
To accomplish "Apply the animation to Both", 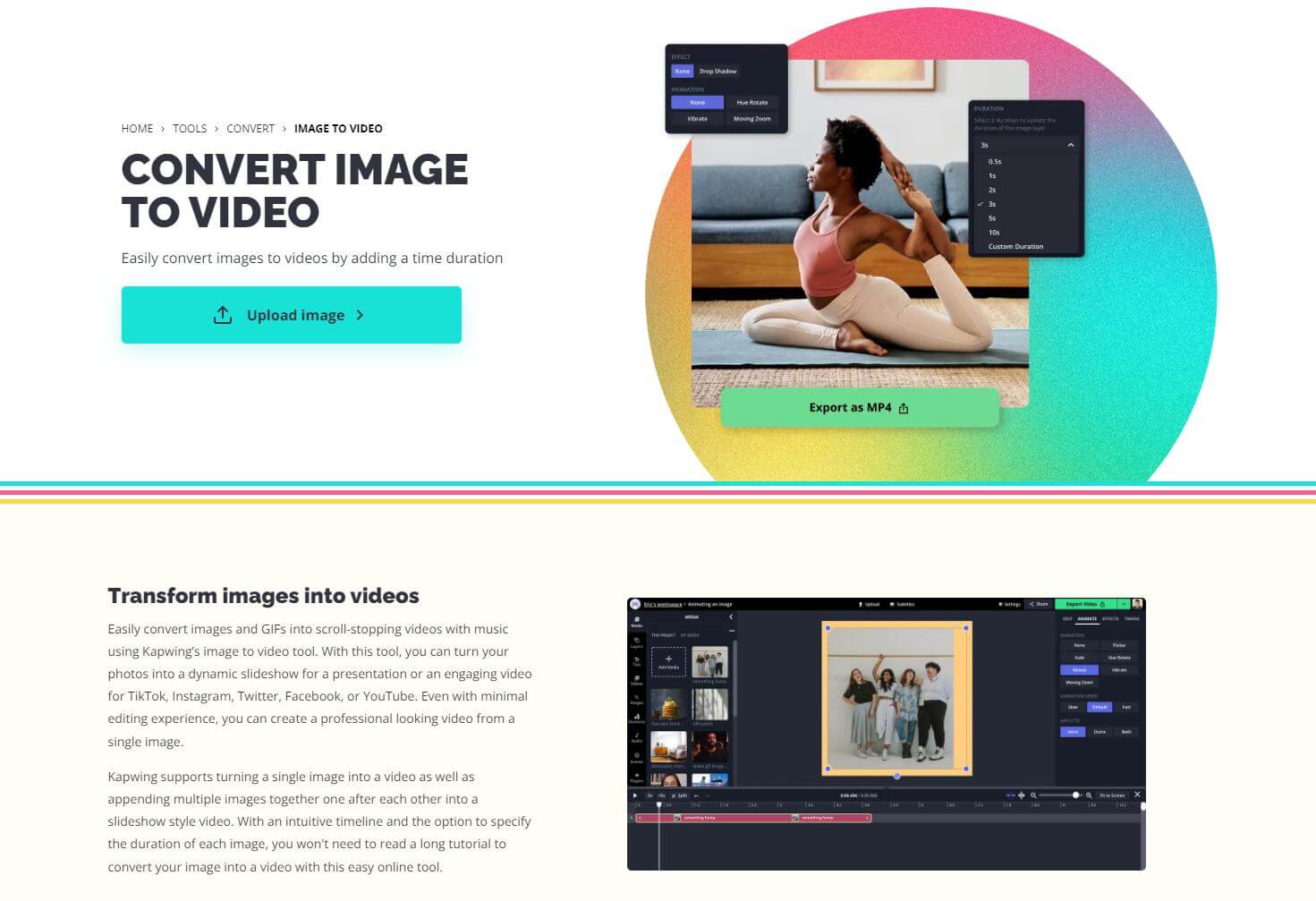I will [x=1126, y=732].
